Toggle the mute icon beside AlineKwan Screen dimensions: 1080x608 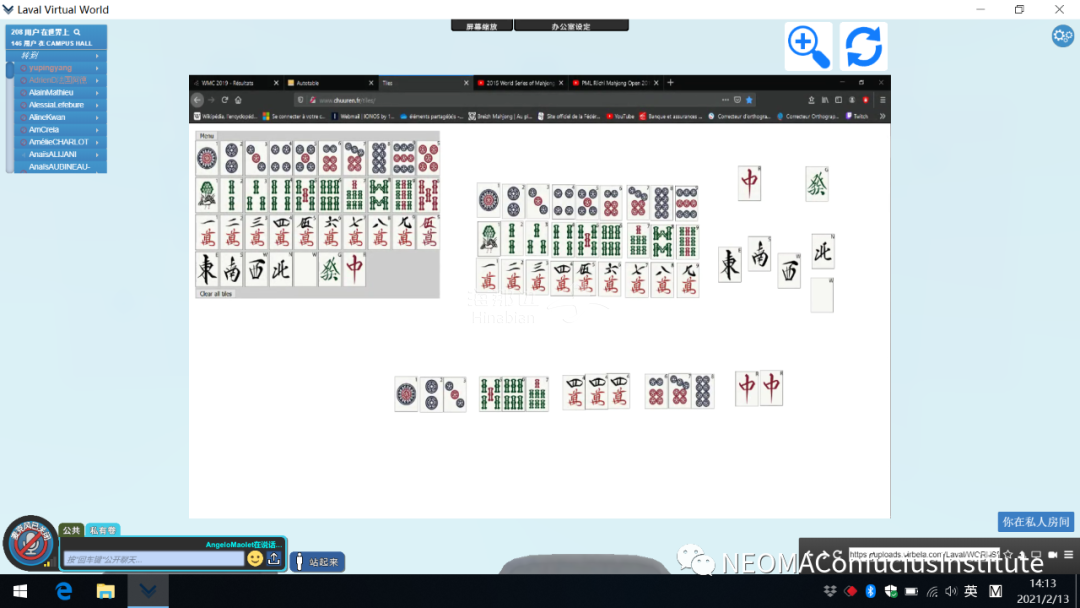point(24,117)
